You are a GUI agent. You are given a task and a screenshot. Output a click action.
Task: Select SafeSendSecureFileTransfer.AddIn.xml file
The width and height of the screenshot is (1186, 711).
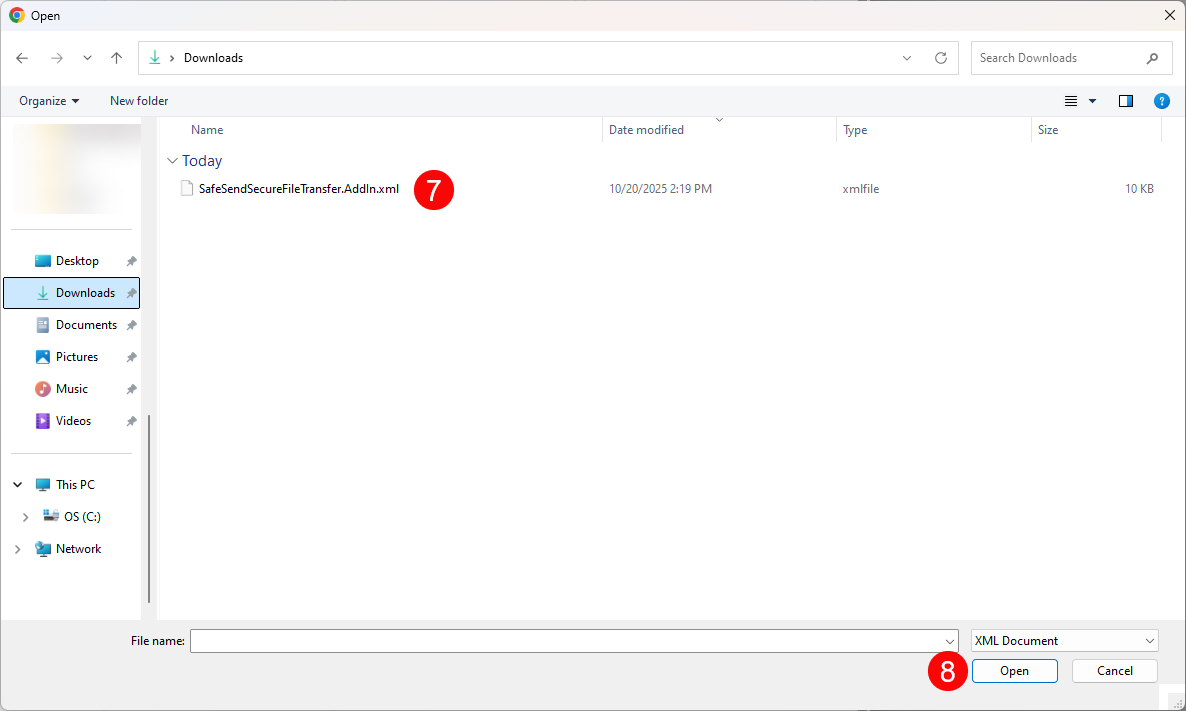[x=298, y=189]
